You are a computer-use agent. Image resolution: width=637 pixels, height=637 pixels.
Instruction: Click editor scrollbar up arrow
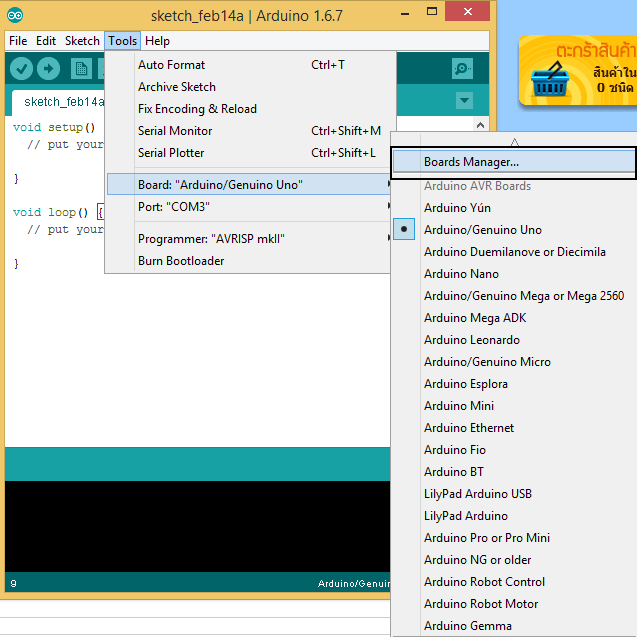(480, 125)
